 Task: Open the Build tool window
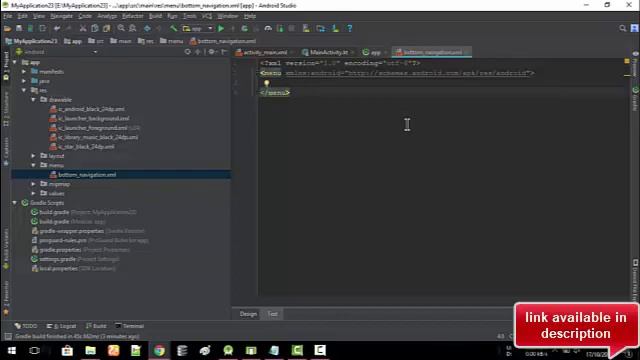(96, 326)
